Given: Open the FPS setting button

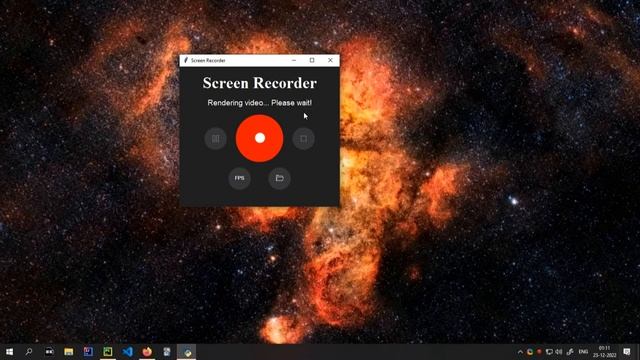Looking at the screenshot, I should click(x=239, y=178).
